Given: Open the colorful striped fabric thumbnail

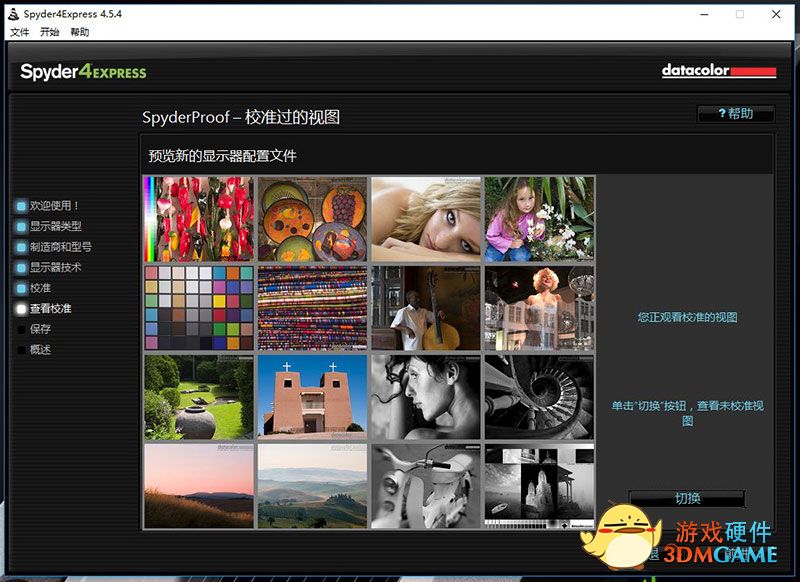Looking at the screenshot, I should coord(312,308).
